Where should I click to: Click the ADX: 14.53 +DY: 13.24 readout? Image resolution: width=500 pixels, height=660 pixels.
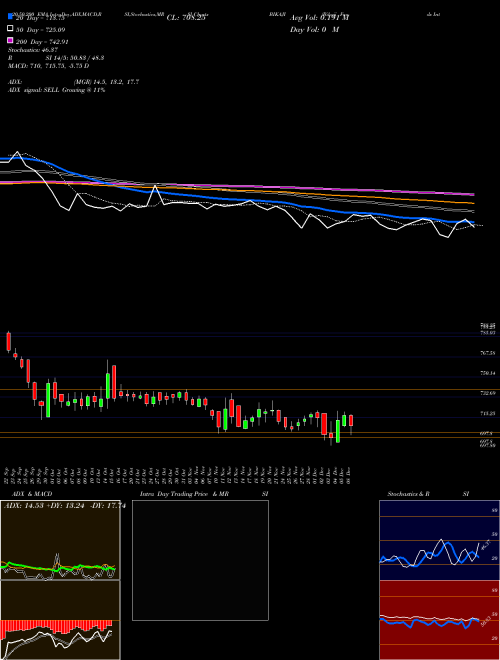click(65, 506)
